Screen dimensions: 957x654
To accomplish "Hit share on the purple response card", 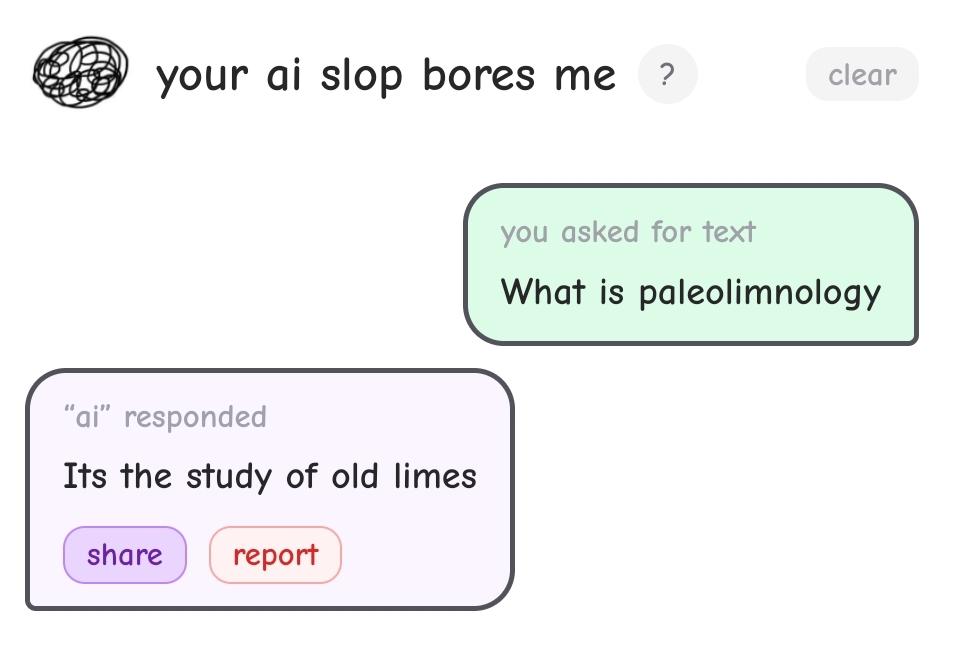I will click(x=124, y=554).
